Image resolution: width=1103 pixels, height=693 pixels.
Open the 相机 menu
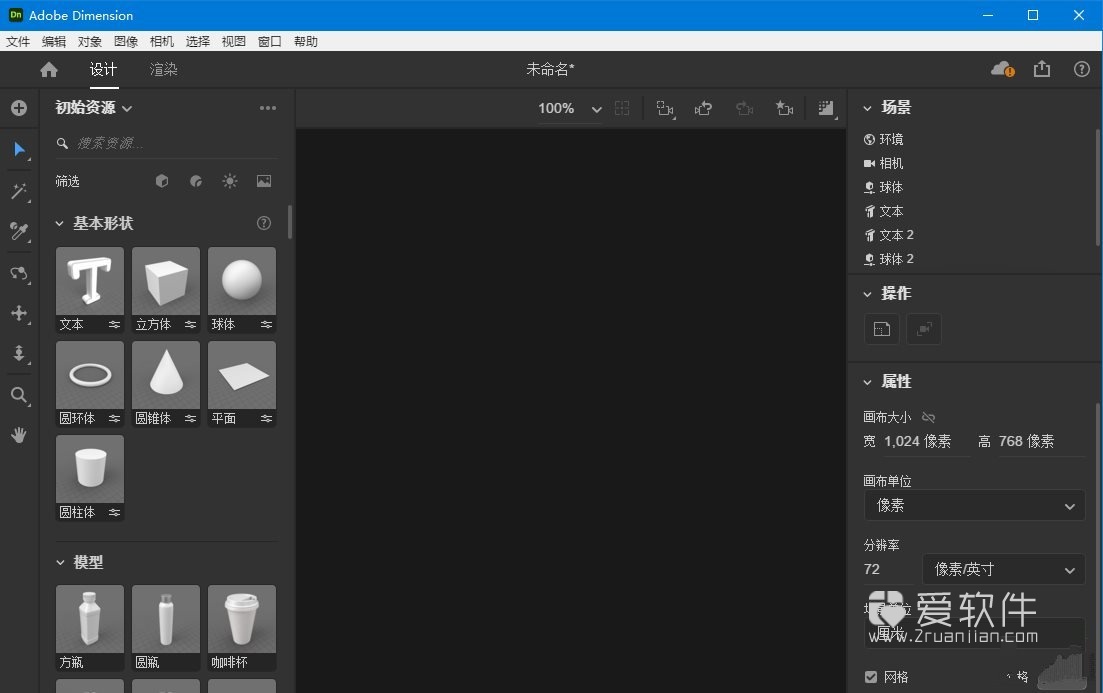(x=161, y=42)
